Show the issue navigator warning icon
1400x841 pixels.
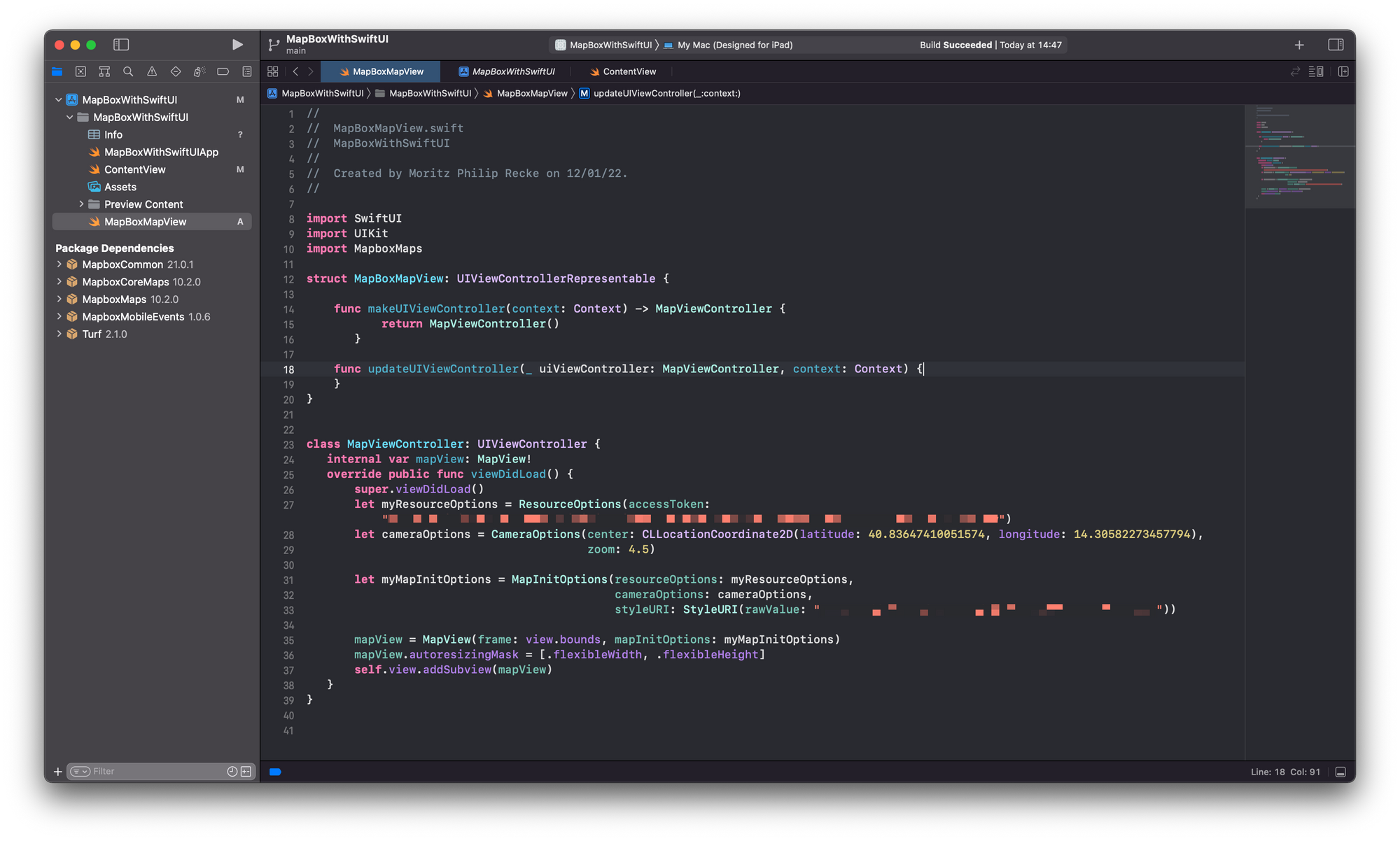(152, 71)
